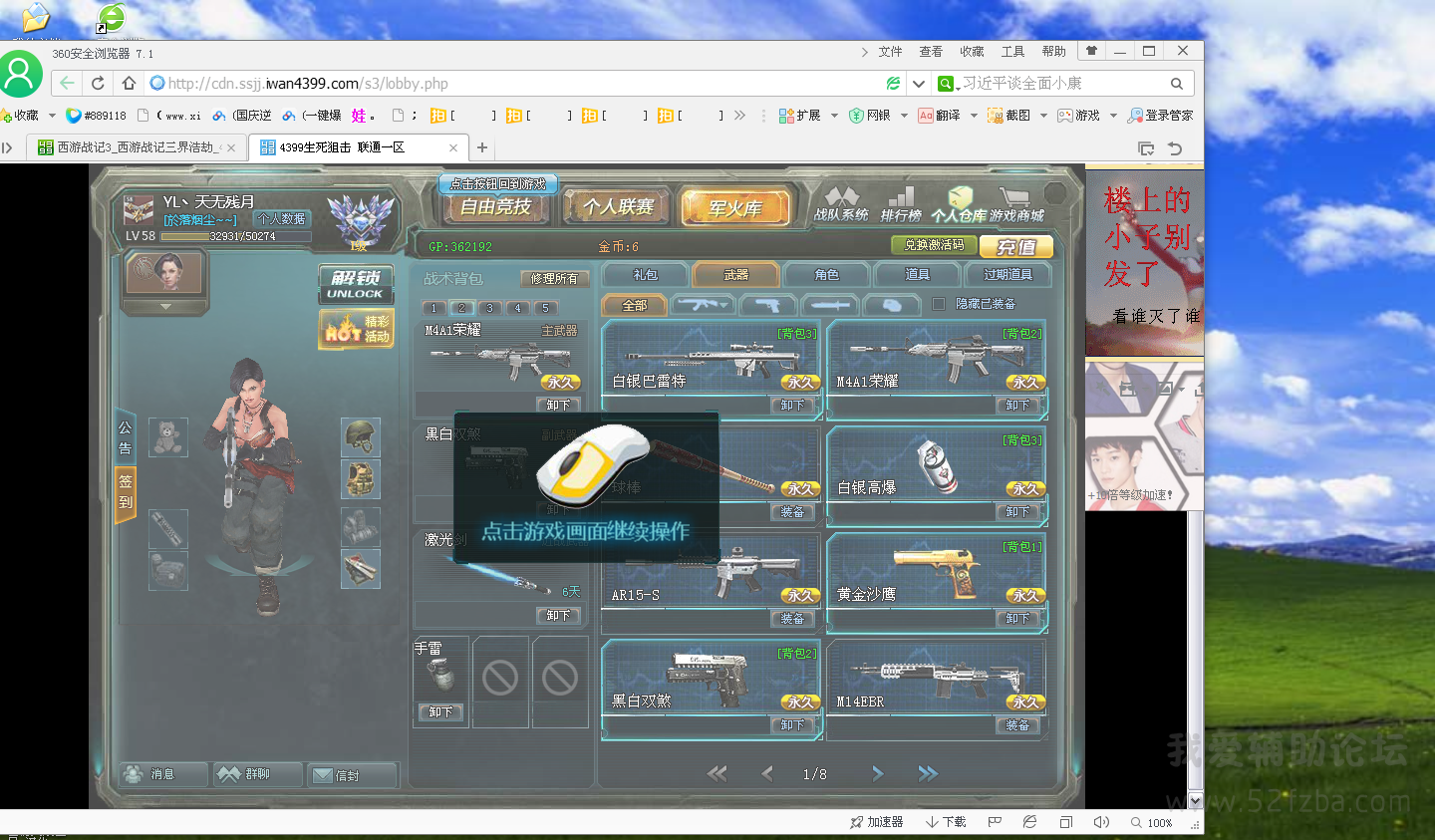Switch to the 过期道具 tab

tap(1008, 275)
